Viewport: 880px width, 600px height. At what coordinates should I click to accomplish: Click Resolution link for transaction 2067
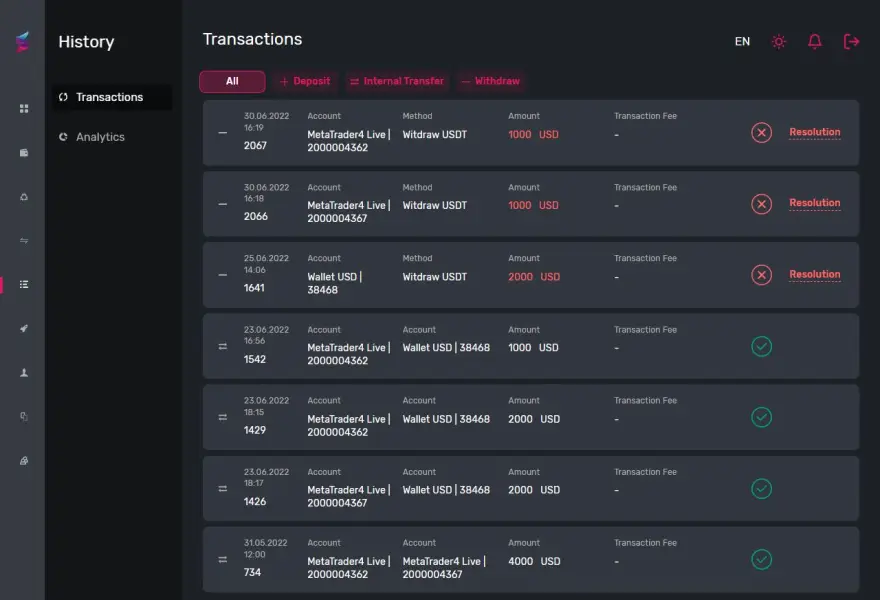pos(814,132)
